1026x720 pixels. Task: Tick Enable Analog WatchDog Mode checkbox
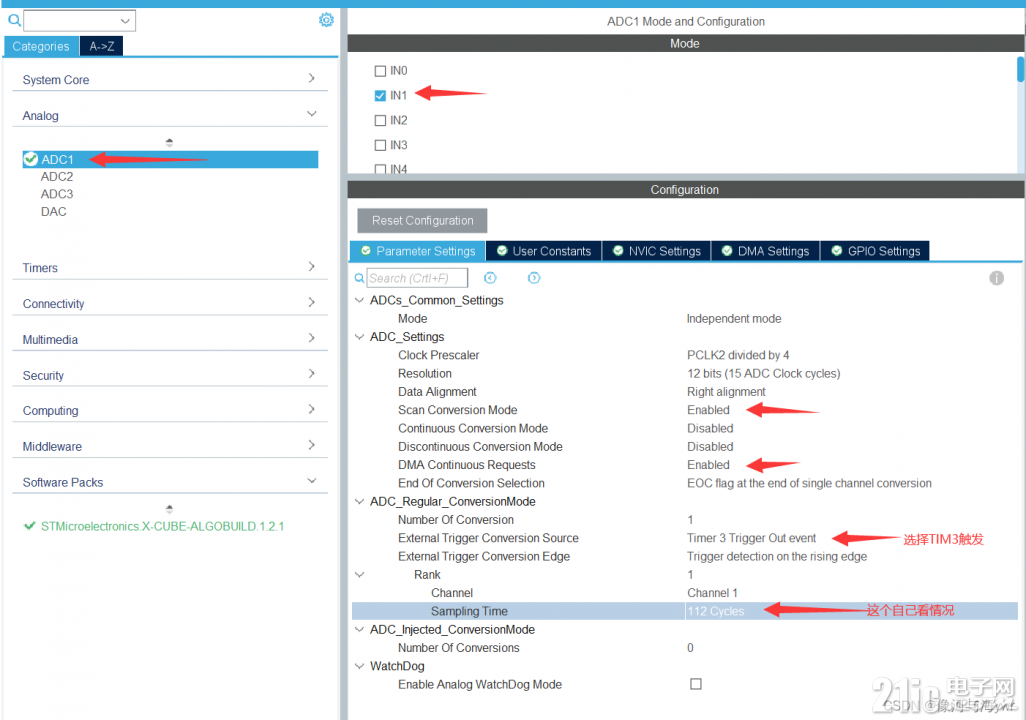696,684
